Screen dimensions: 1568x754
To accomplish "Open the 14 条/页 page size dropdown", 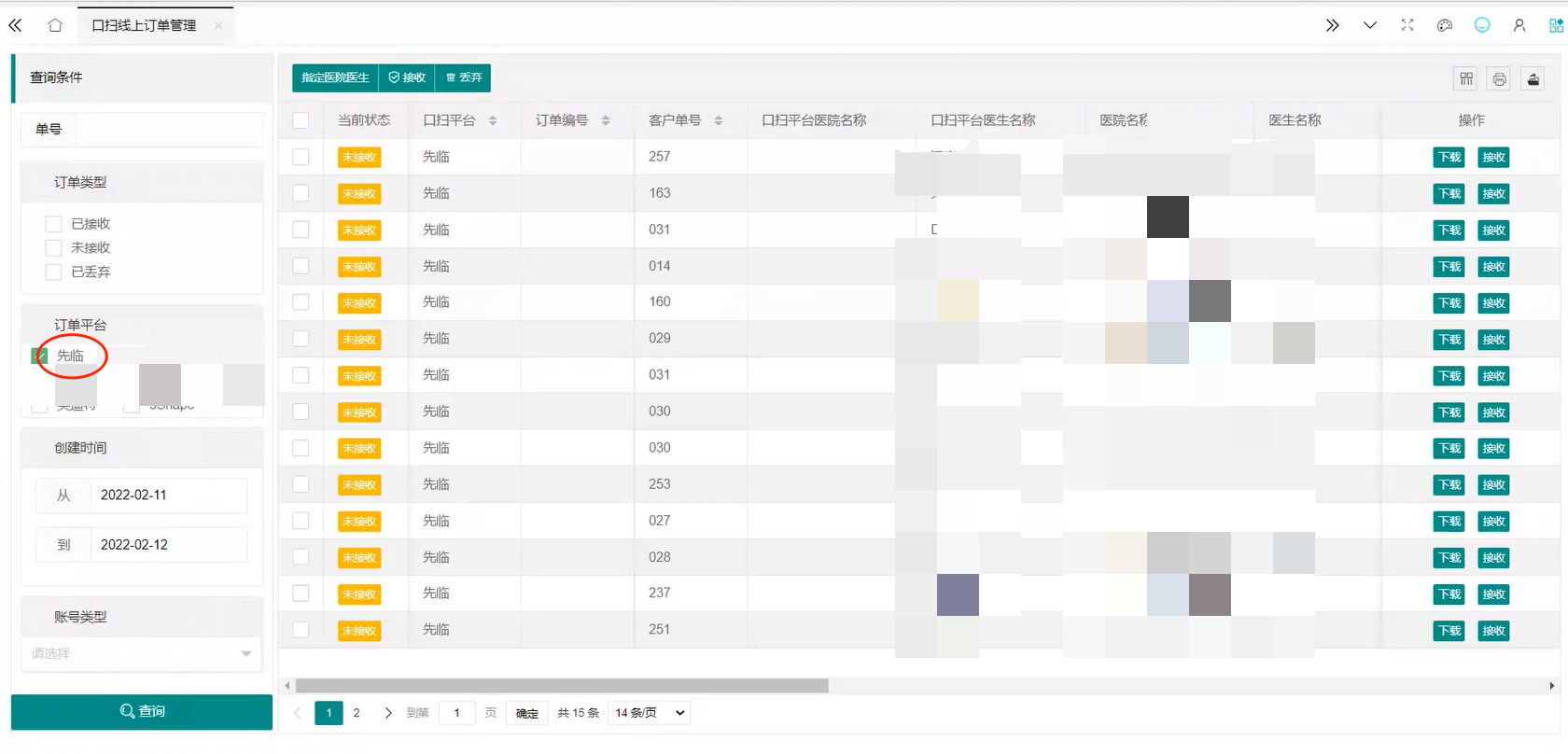I will point(651,713).
